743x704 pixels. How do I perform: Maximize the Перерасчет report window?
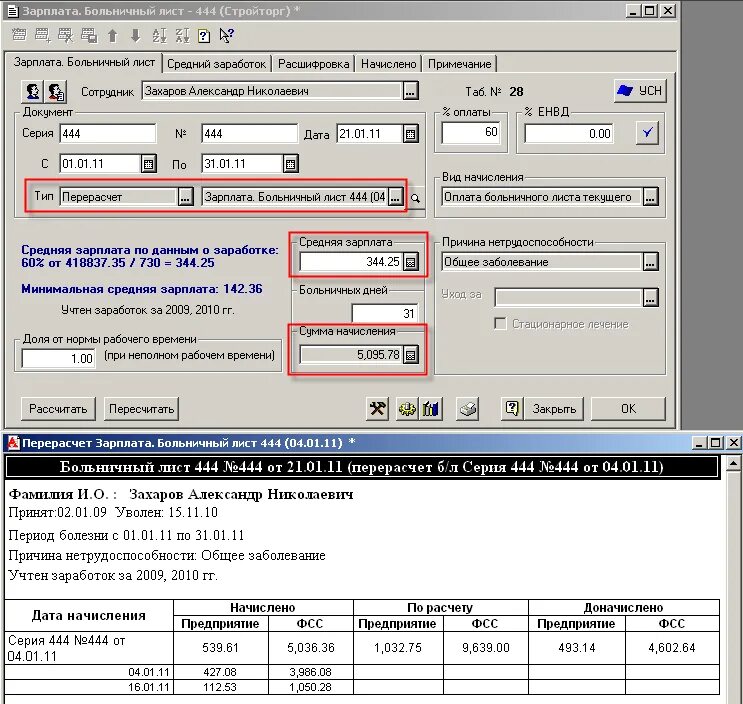pyautogui.click(x=716, y=443)
